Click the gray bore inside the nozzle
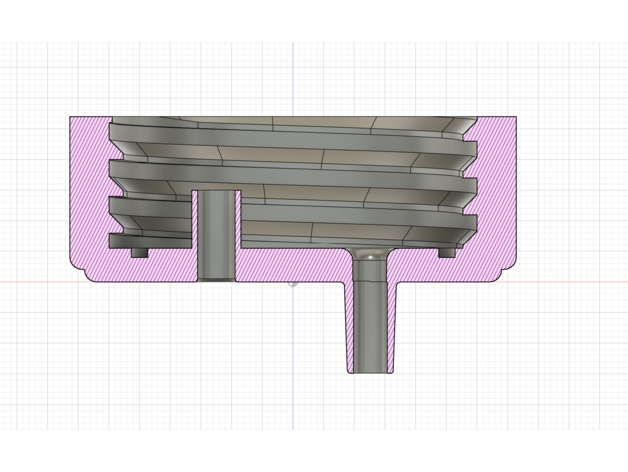The width and height of the screenshot is (628, 472). coord(370,320)
